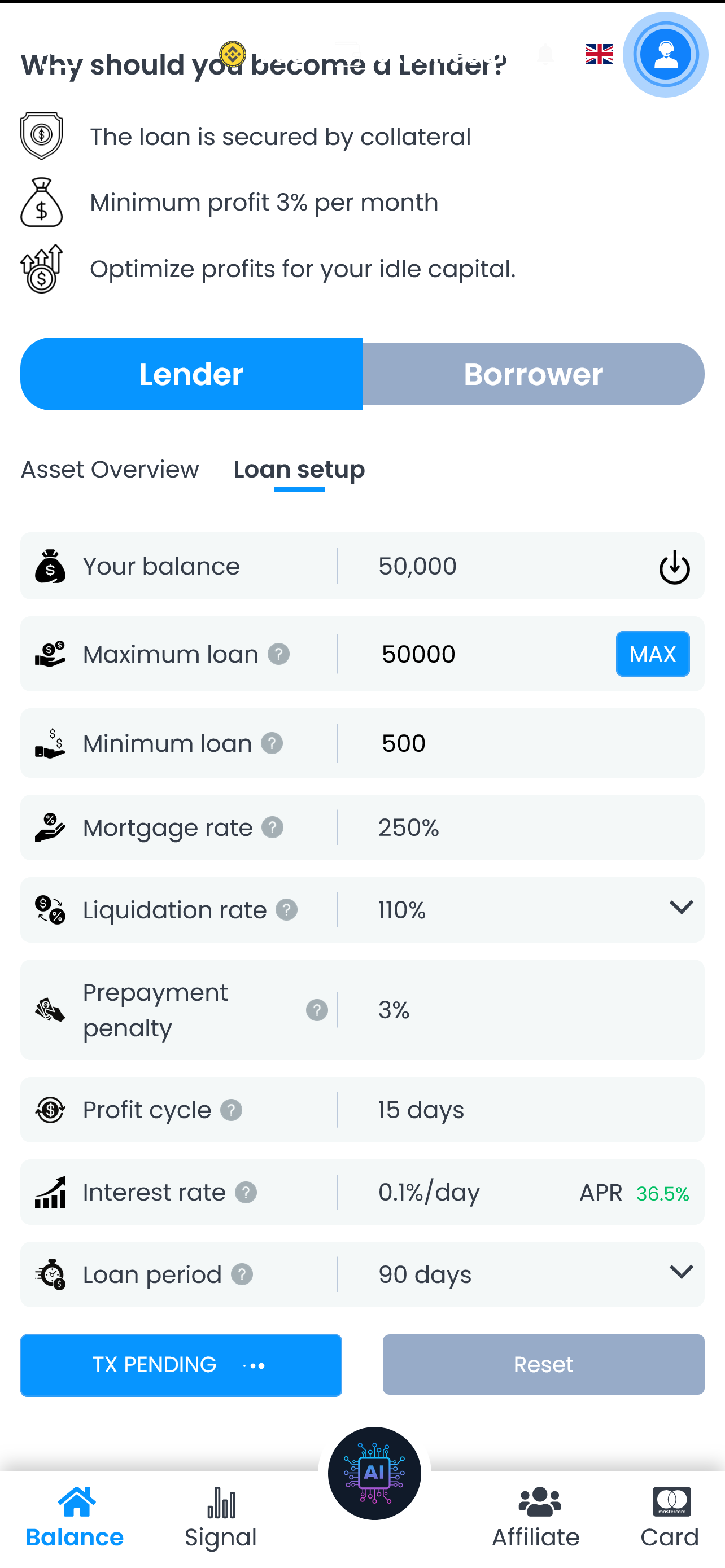
Task: Click the Minimum loan input field
Action: pyautogui.click(x=517, y=744)
